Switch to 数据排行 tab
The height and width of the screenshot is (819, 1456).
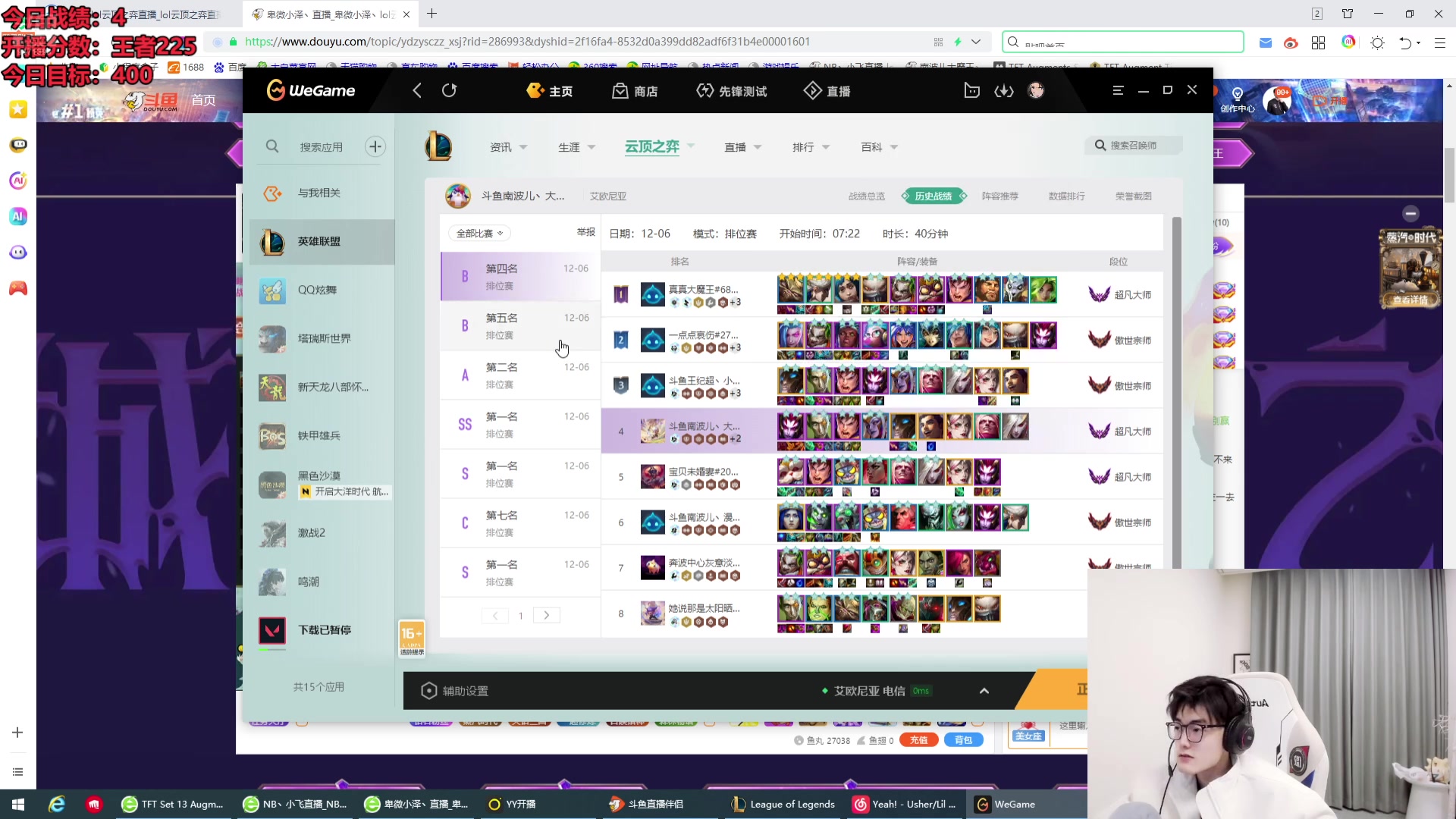[1067, 196]
